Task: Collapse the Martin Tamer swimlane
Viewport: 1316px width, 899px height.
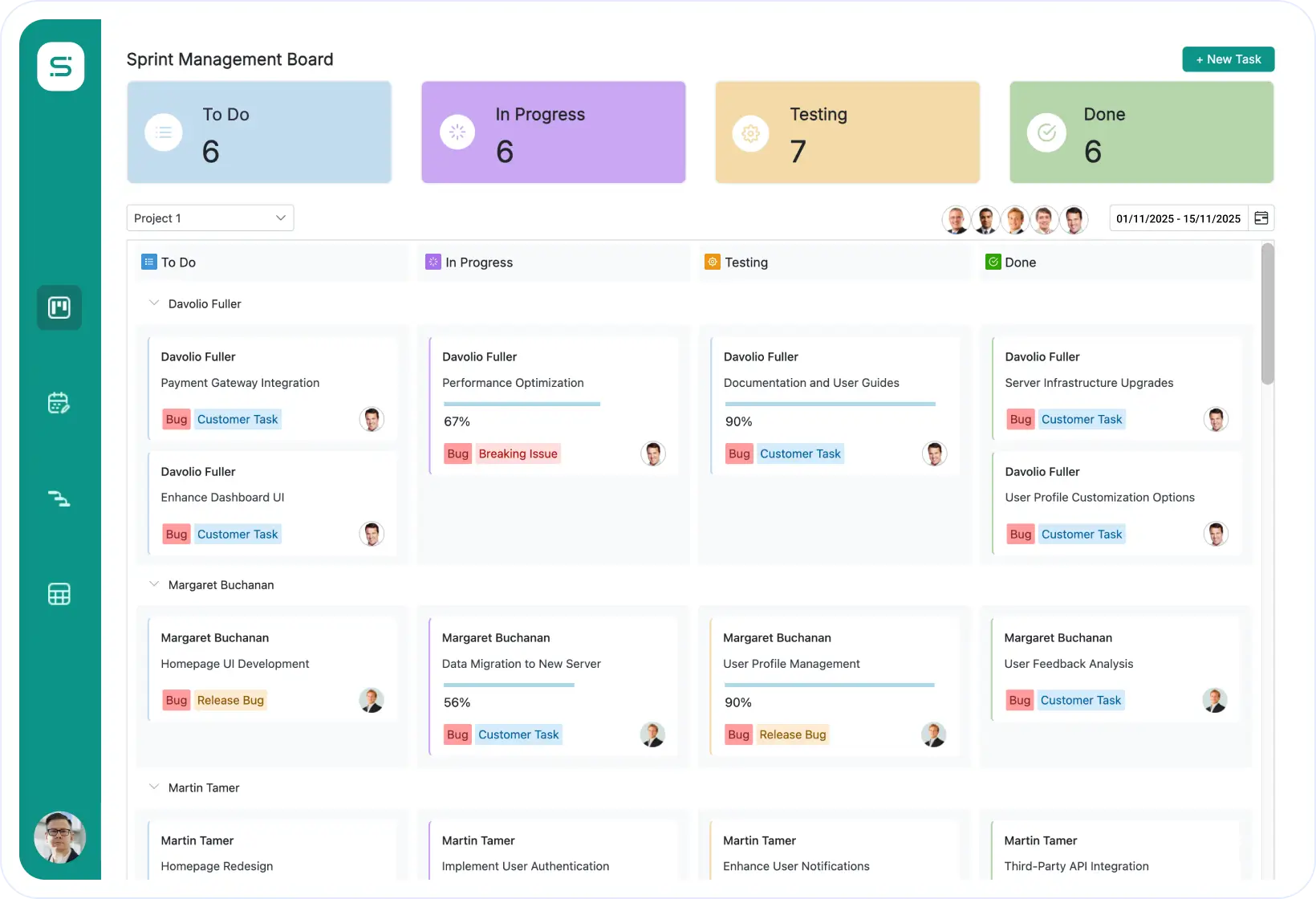Action: 153,787
